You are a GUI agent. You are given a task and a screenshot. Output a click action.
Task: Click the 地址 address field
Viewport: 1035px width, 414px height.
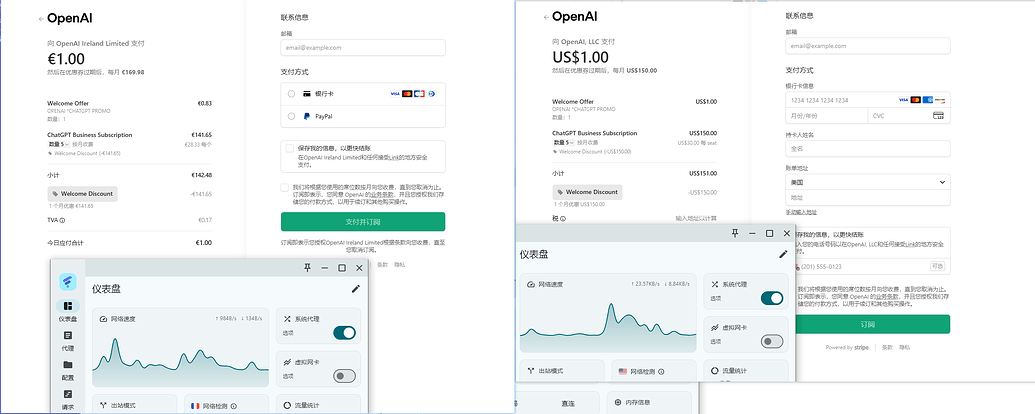pyautogui.click(x=867, y=197)
